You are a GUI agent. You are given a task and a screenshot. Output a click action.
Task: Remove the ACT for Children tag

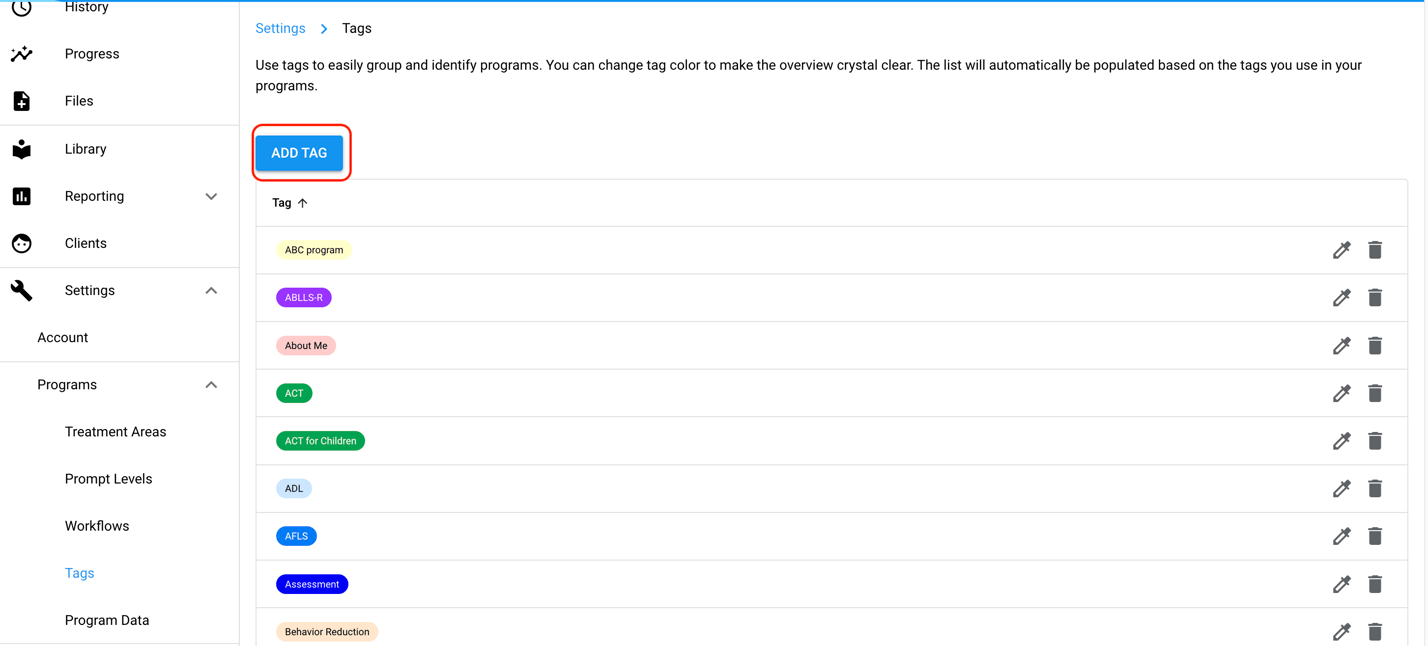coord(1375,441)
